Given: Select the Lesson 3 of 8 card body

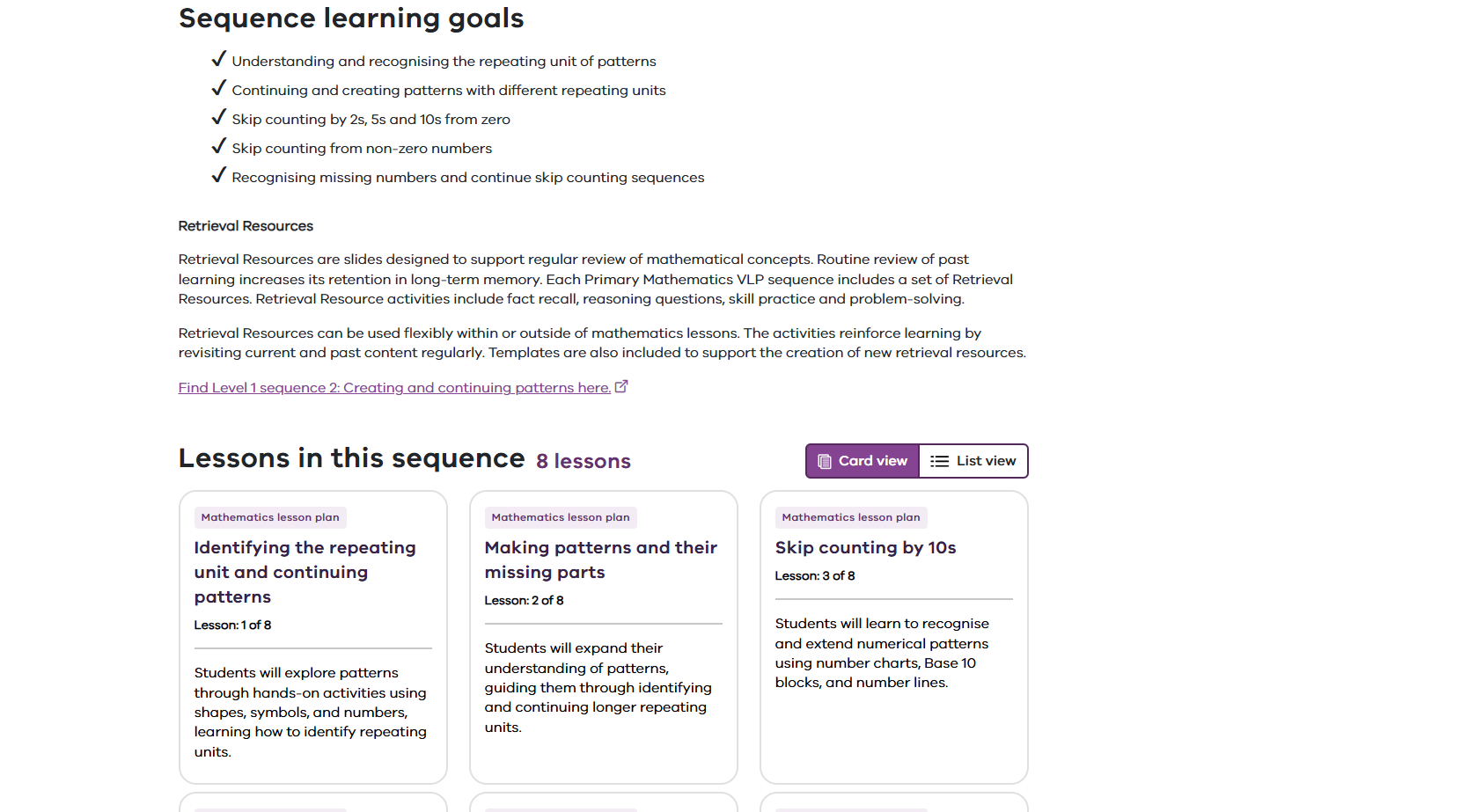Looking at the screenshot, I should click(882, 653).
